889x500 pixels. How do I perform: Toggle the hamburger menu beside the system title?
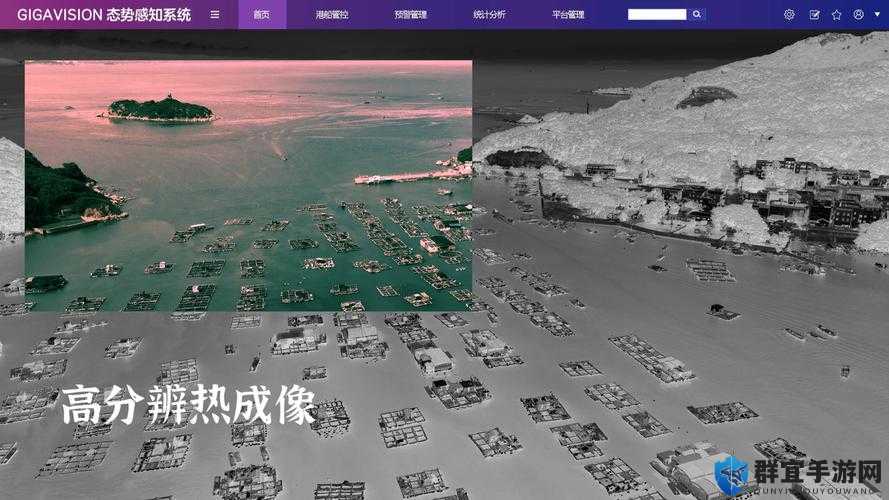(x=214, y=15)
